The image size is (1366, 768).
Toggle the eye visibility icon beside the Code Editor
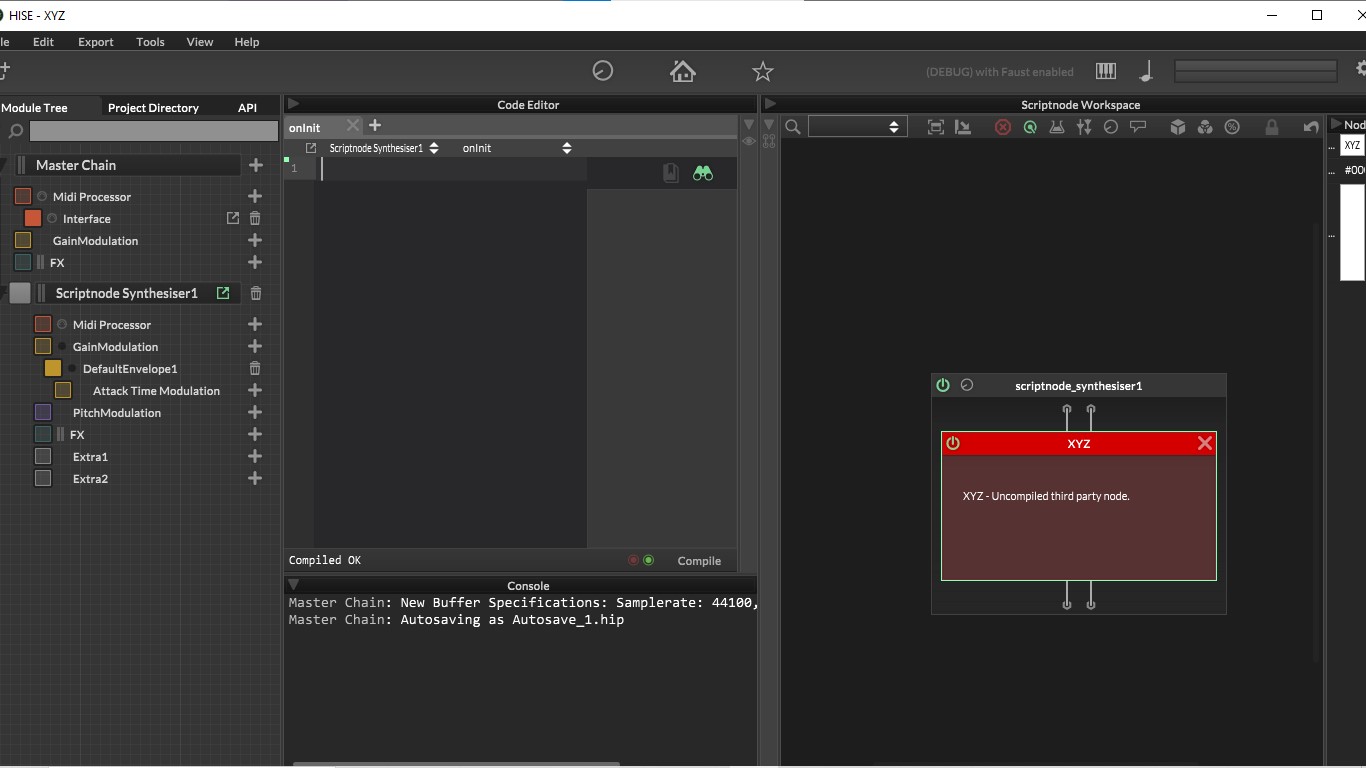[749, 141]
